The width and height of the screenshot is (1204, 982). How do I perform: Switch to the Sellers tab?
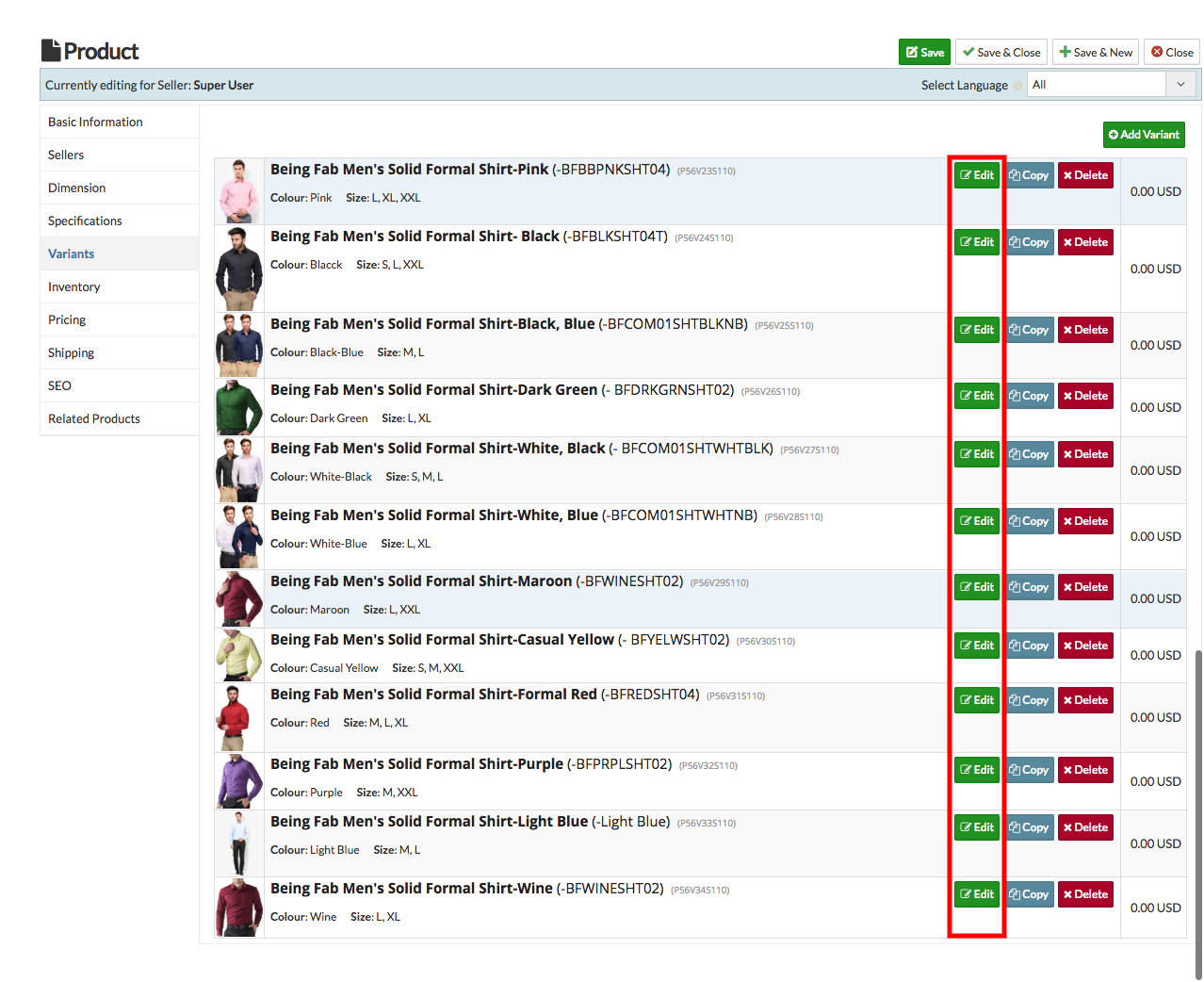point(120,155)
